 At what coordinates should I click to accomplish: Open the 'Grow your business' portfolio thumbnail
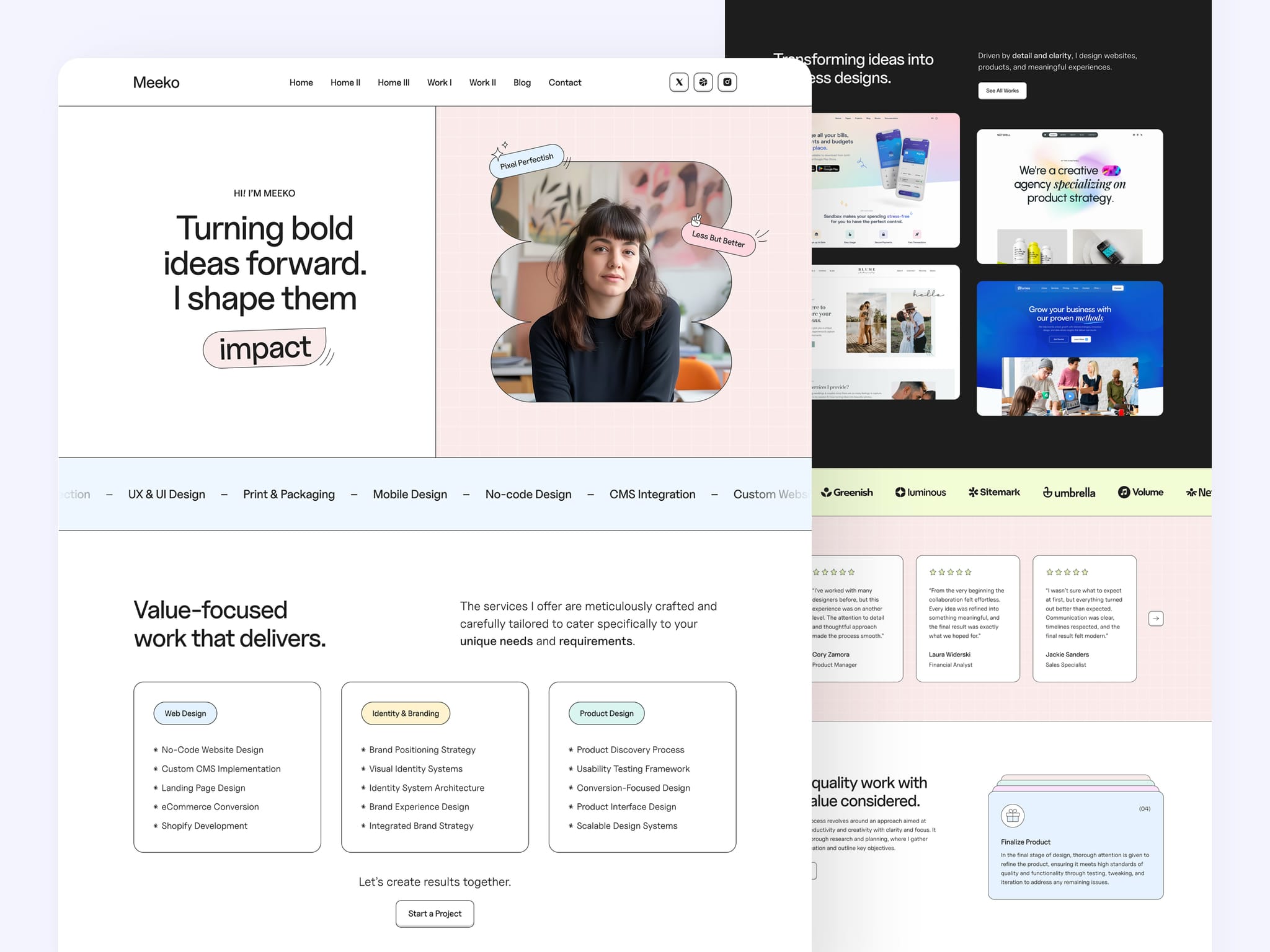[1070, 348]
